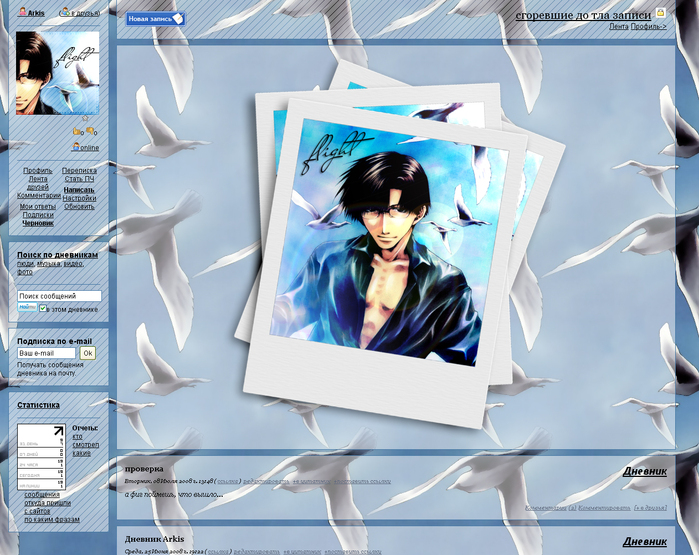Click the thumbs-up rating icon

(77, 131)
